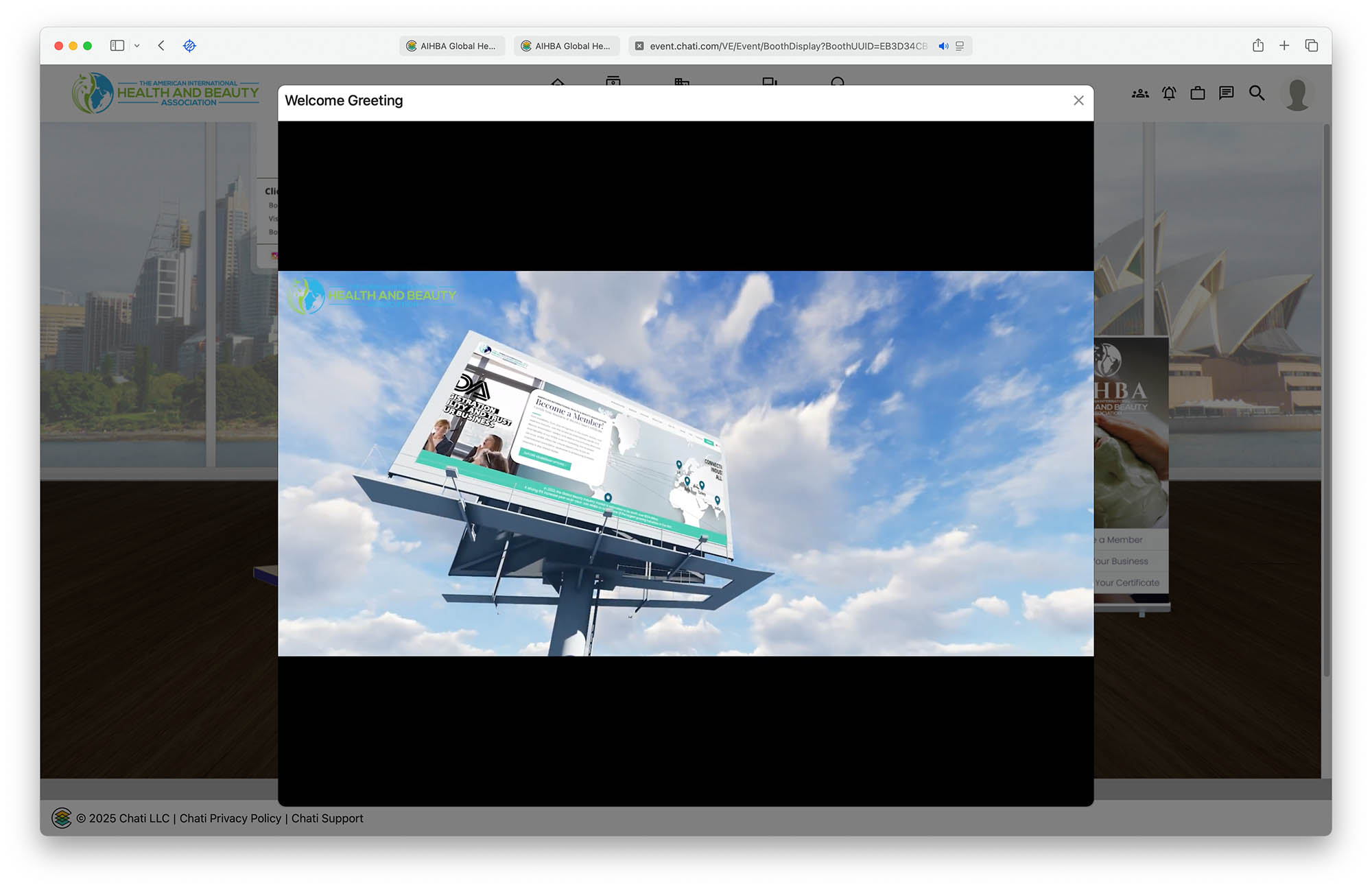Click the blue privacy extension icon
Screen dimensions: 1372x889
190,46
